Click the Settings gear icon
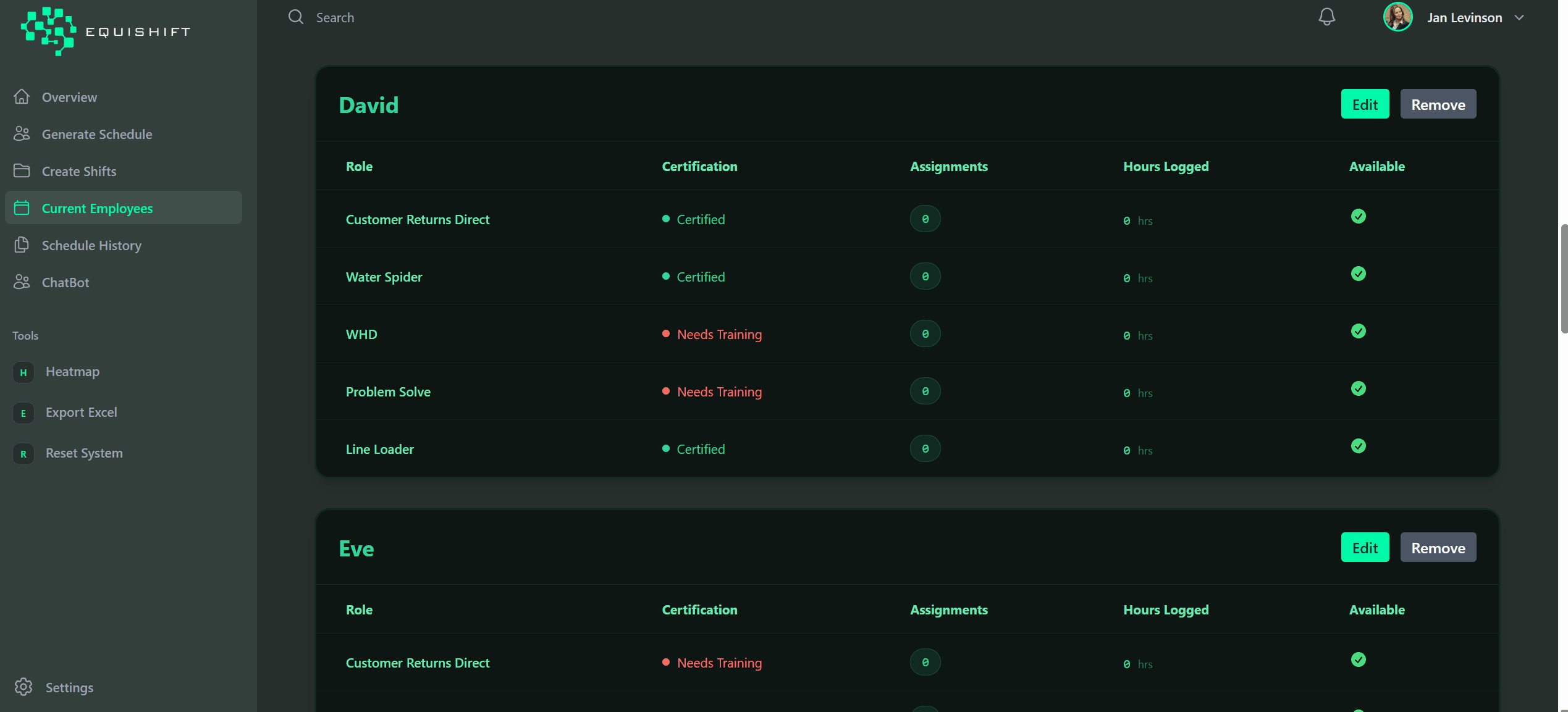1568x712 pixels. [x=23, y=687]
